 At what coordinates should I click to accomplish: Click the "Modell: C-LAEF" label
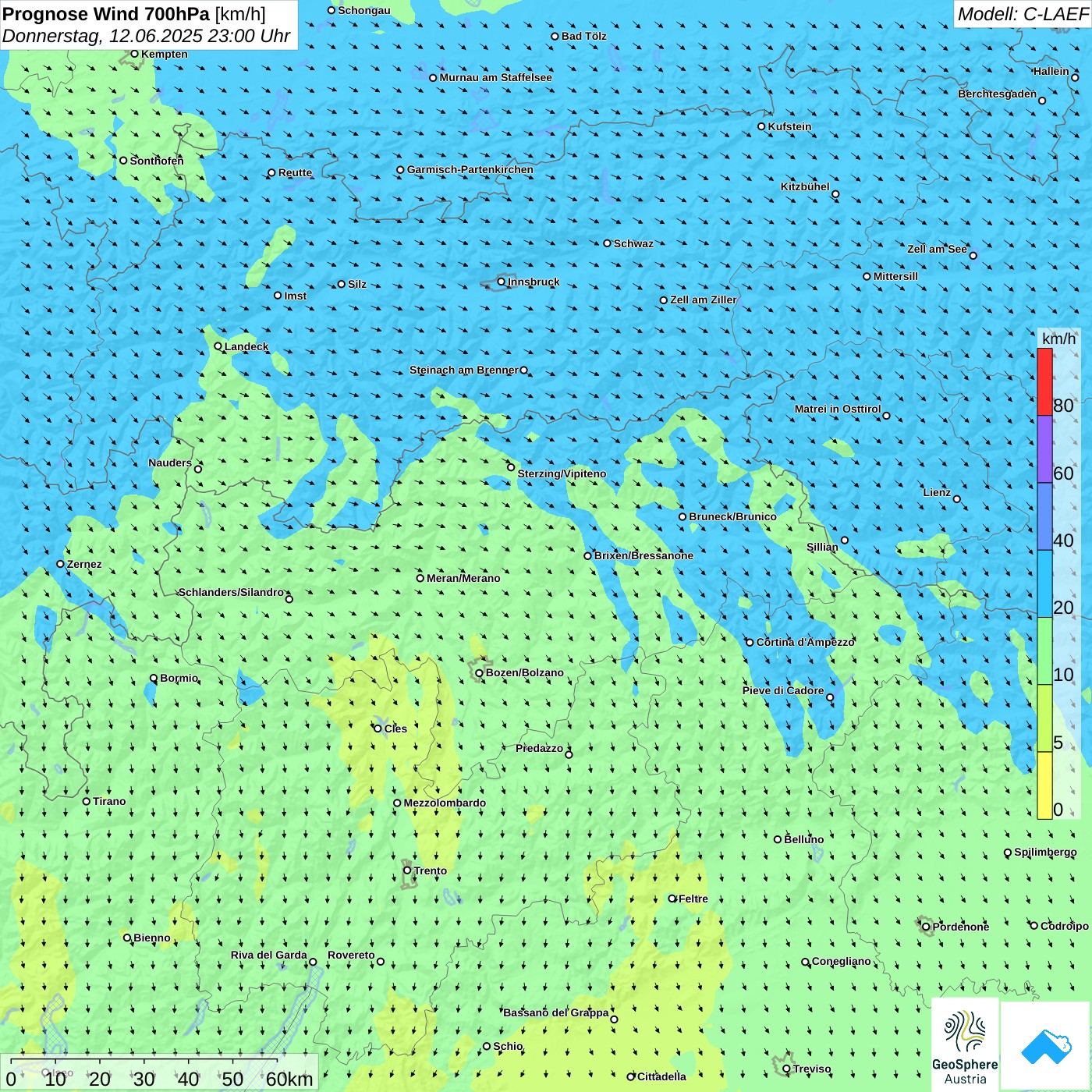tap(1023, 14)
